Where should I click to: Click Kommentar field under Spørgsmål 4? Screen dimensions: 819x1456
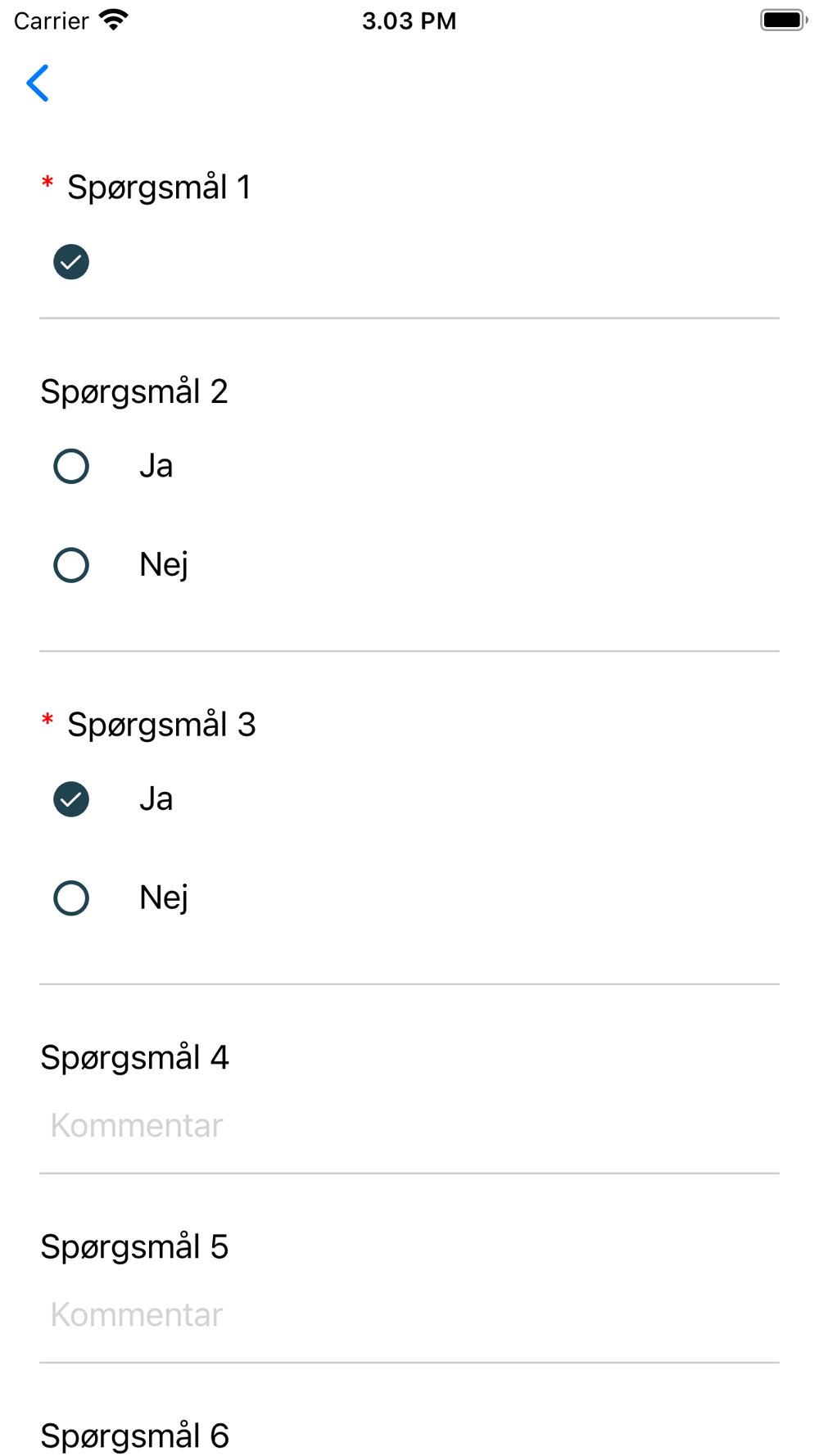tap(409, 1126)
